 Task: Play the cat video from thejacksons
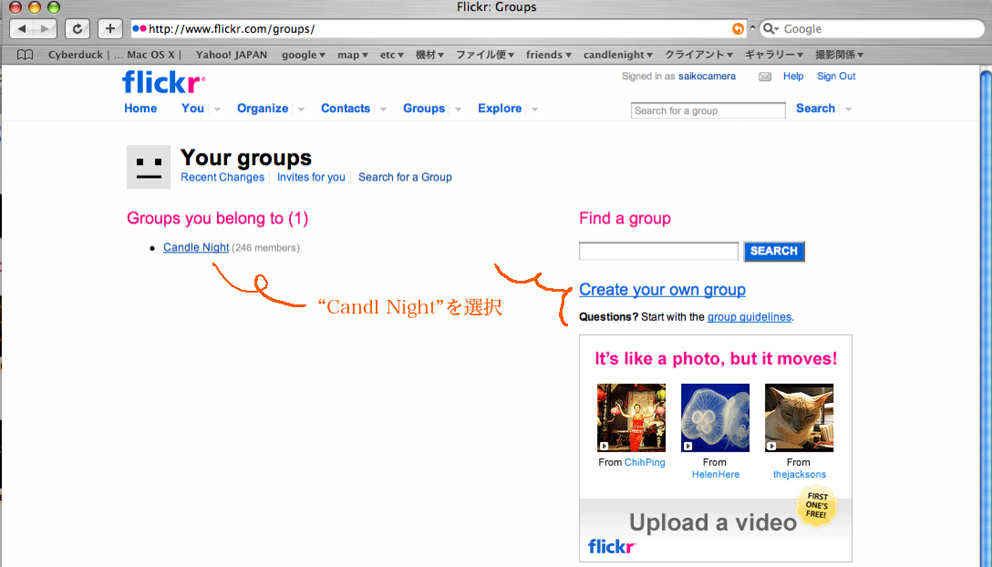point(799,418)
